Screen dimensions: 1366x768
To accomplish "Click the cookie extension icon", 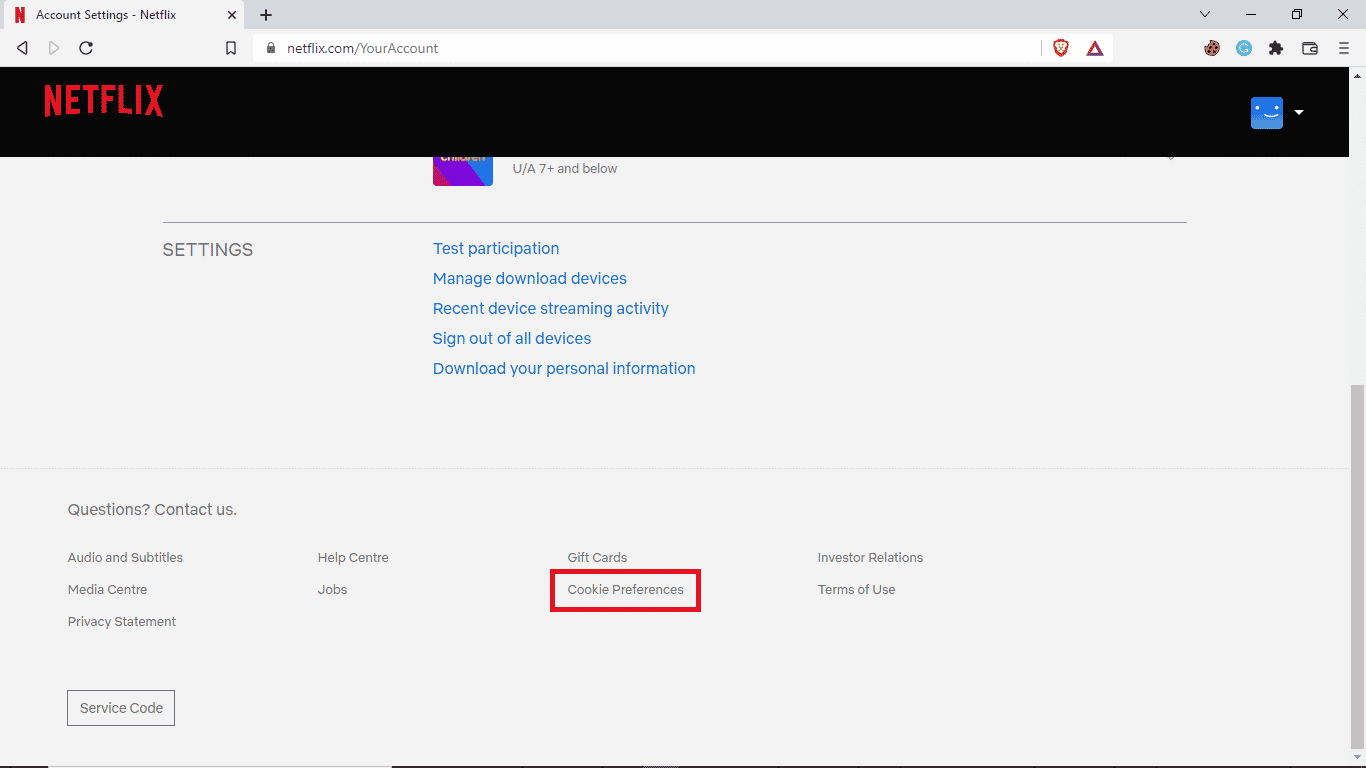I will [x=1212, y=48].
